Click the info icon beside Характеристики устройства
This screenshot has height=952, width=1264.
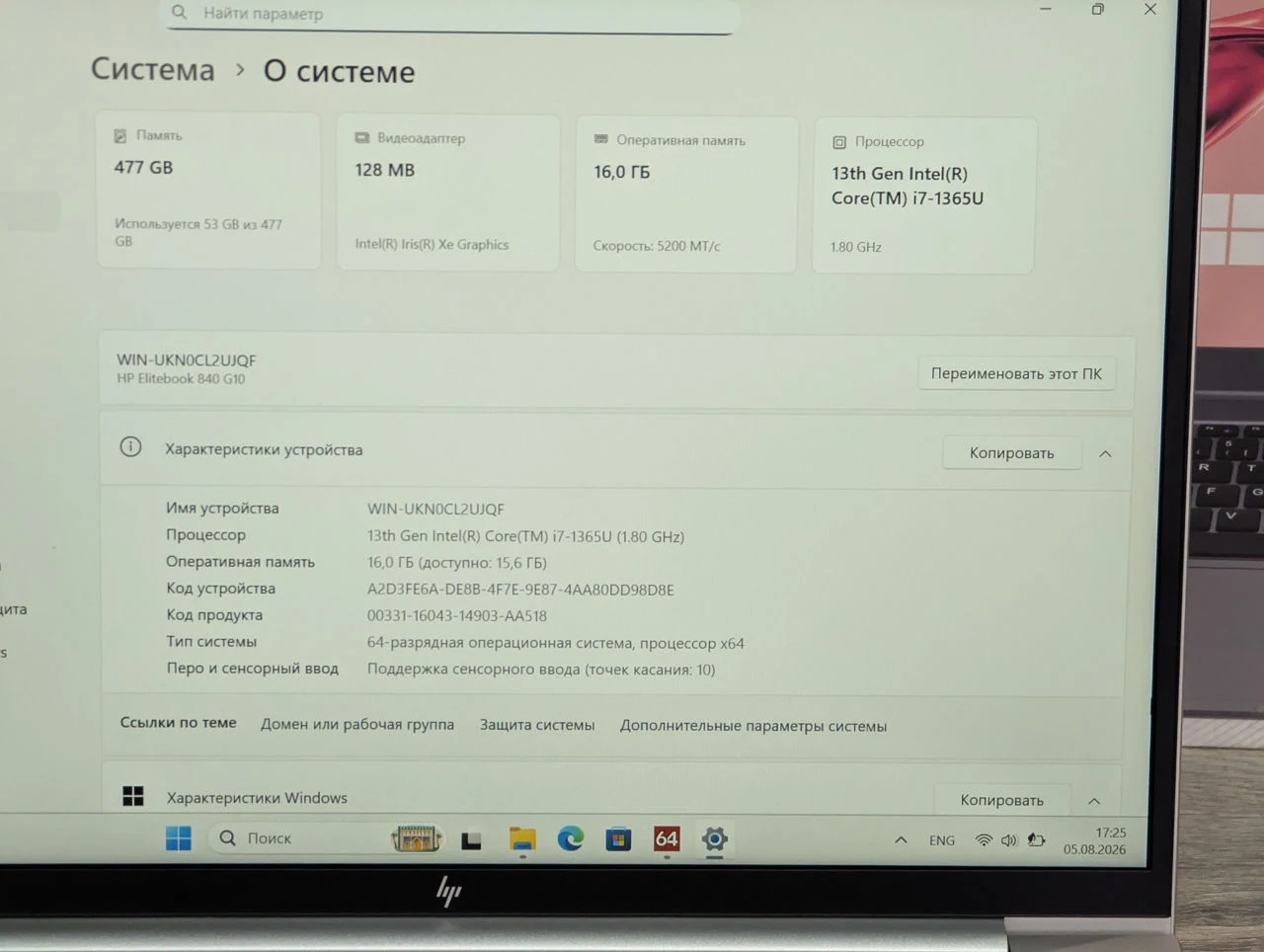130,447
